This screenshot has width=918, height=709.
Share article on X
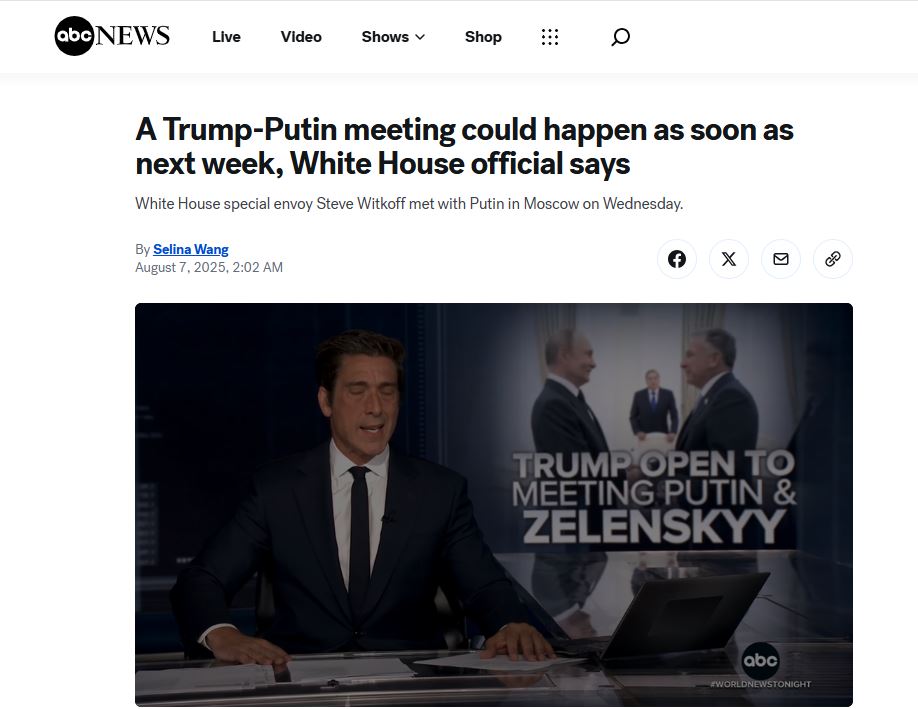coord(729,259)
